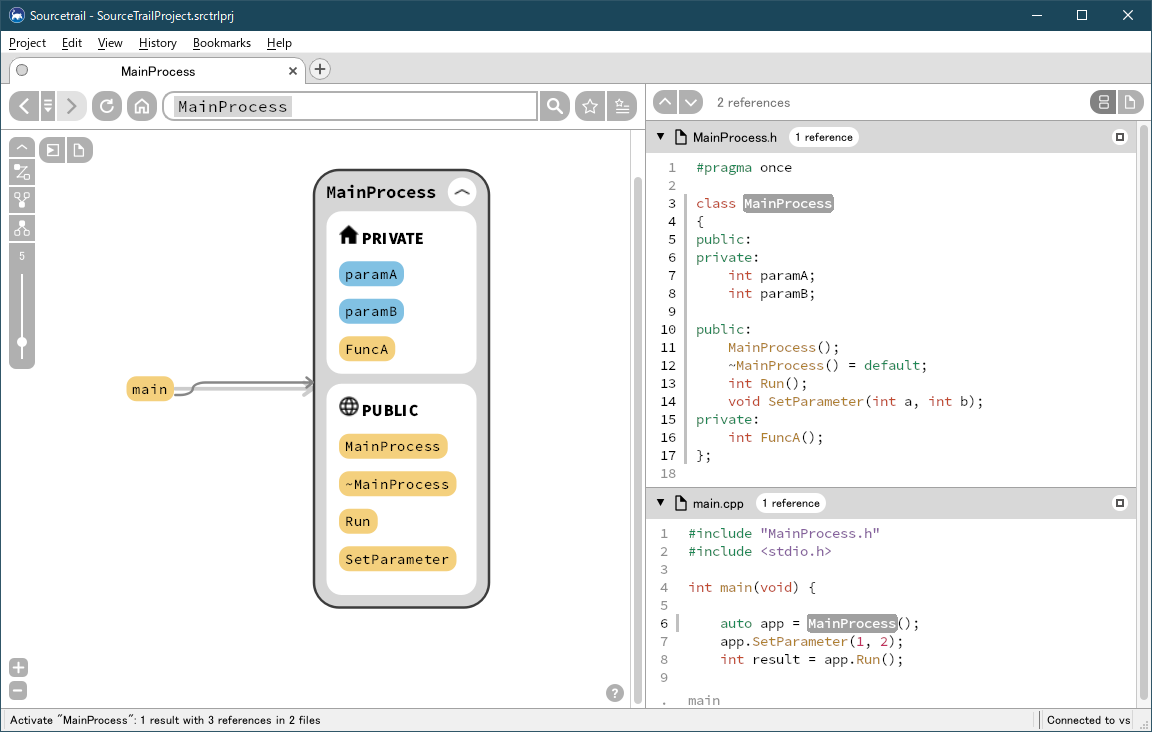Collapse the MainProcess class node

462,192
